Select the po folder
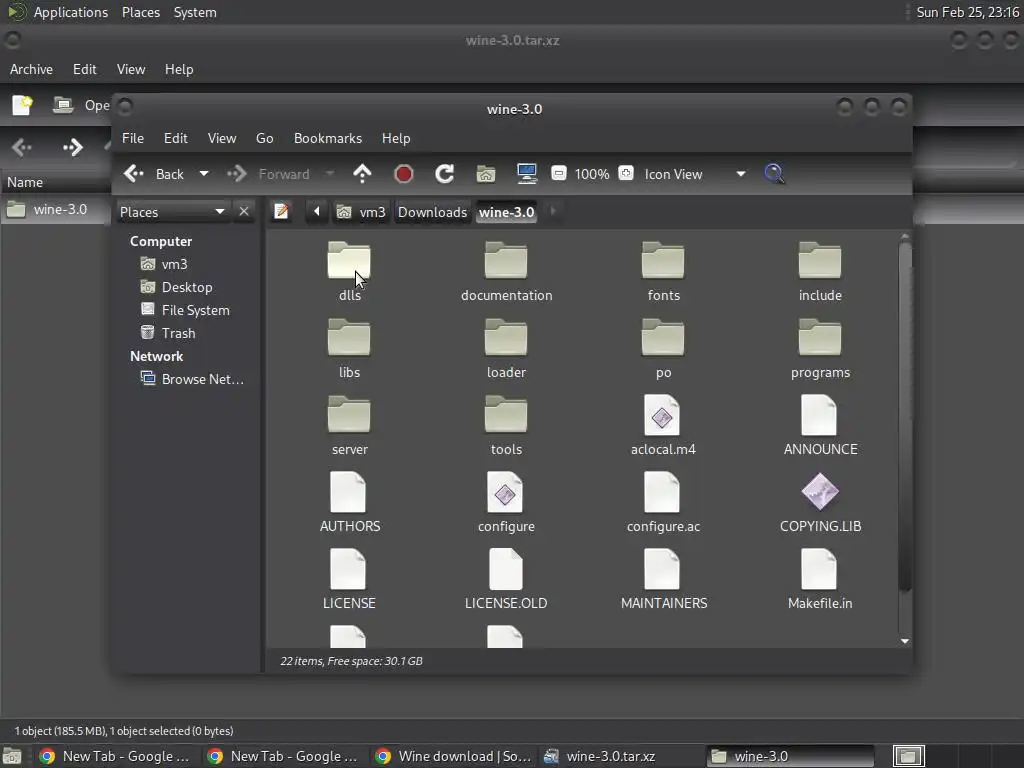 663,347
